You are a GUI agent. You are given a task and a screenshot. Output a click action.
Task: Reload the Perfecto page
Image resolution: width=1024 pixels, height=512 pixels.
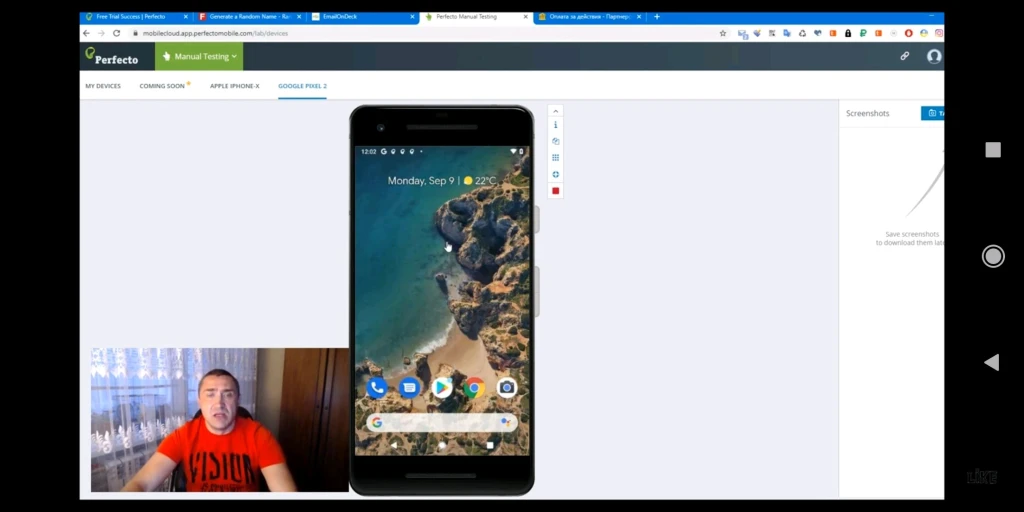[x=116, y=33]
